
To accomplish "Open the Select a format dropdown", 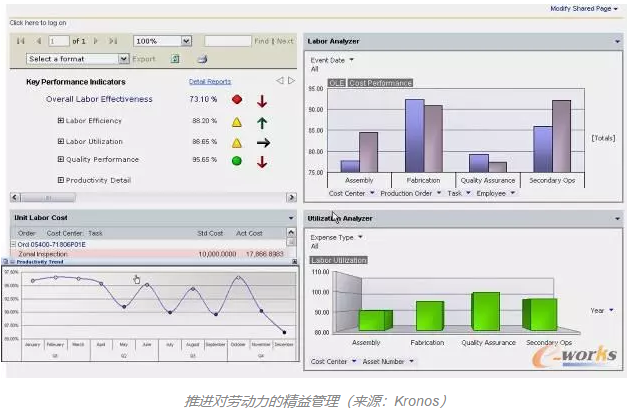I will pyautogui.click(x=123, y=59).
